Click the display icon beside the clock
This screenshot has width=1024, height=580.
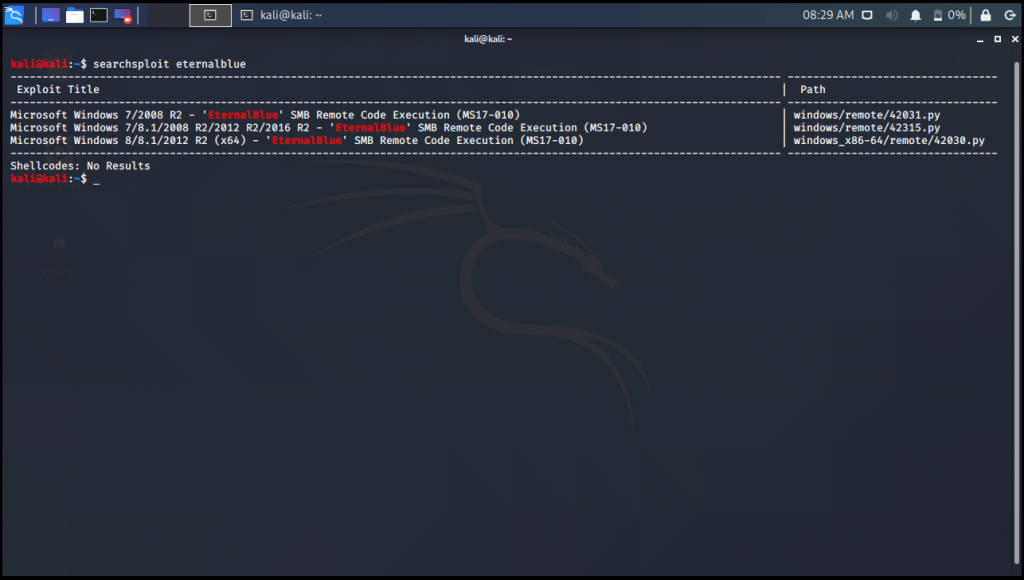[867, 15]
